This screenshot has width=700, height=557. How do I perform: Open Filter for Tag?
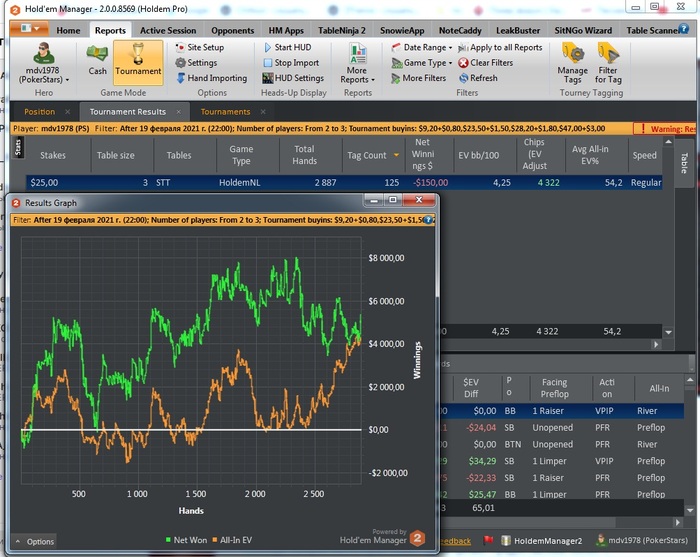point(608,63)
